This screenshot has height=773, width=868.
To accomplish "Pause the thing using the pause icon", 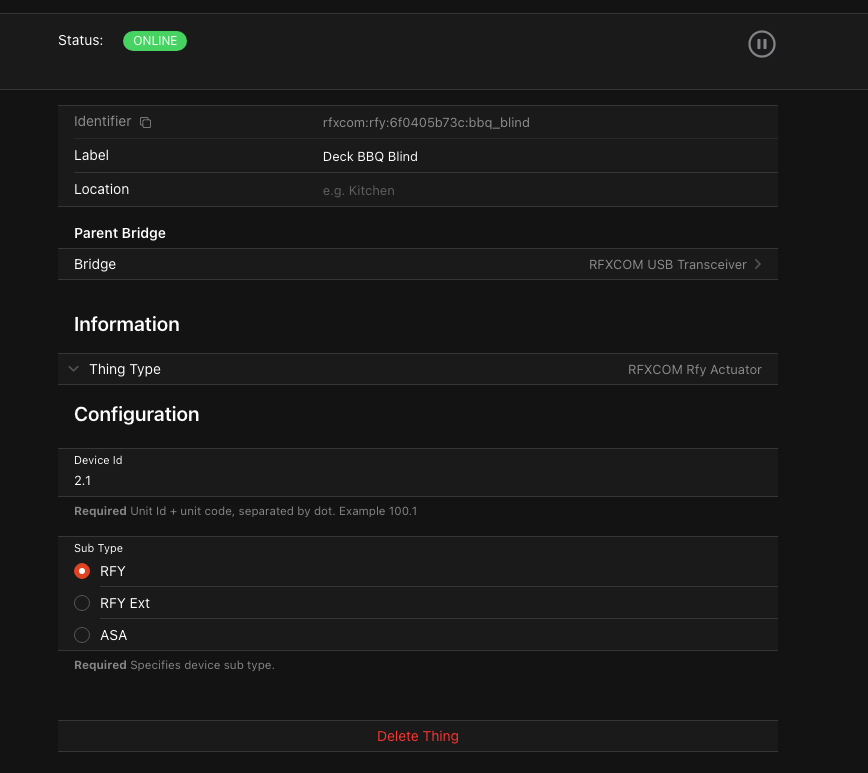I will pyautogui.click(x=762, y=44).
